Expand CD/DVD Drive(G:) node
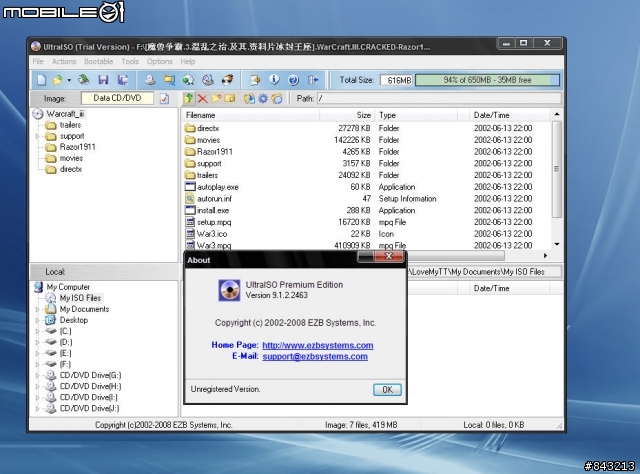Image resolution: width=640 pixels, height=474 pixels. 38,375
